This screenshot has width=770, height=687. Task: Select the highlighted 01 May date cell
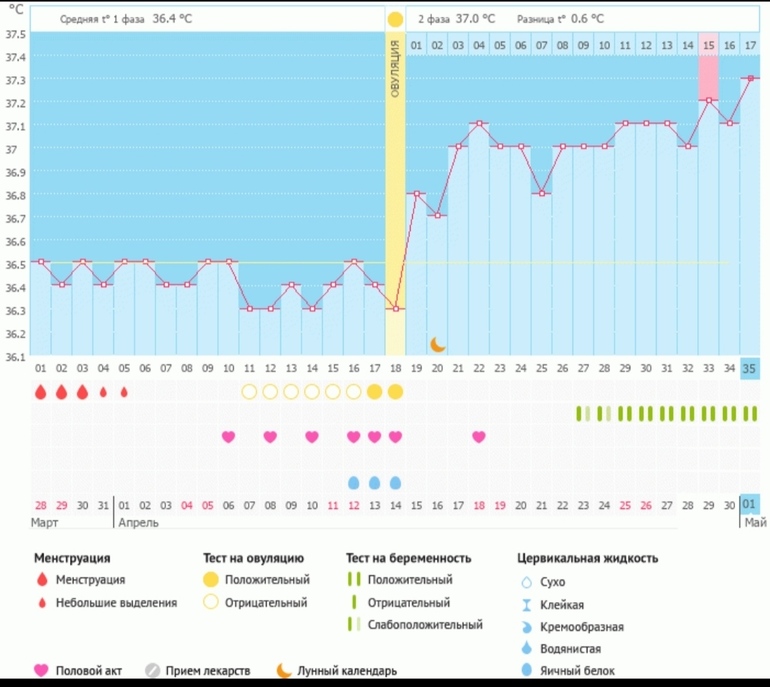coord(750,505)
